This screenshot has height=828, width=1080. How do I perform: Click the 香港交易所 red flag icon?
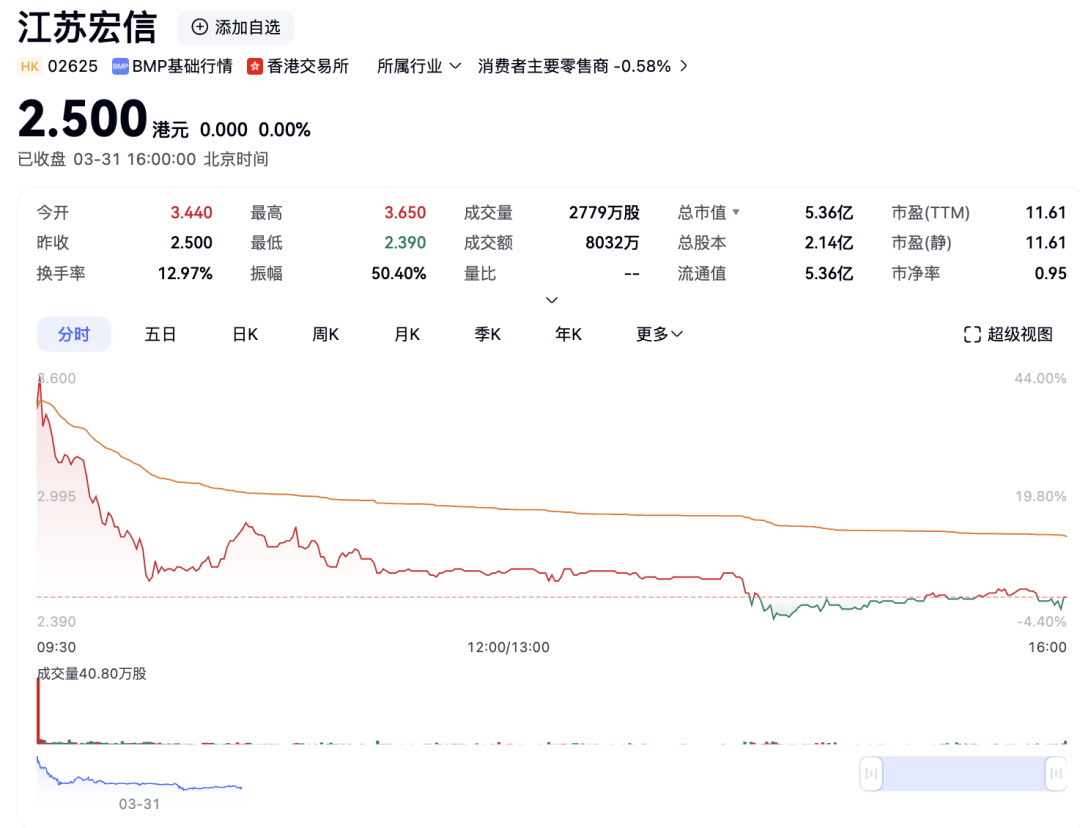[x=255, y=66]
